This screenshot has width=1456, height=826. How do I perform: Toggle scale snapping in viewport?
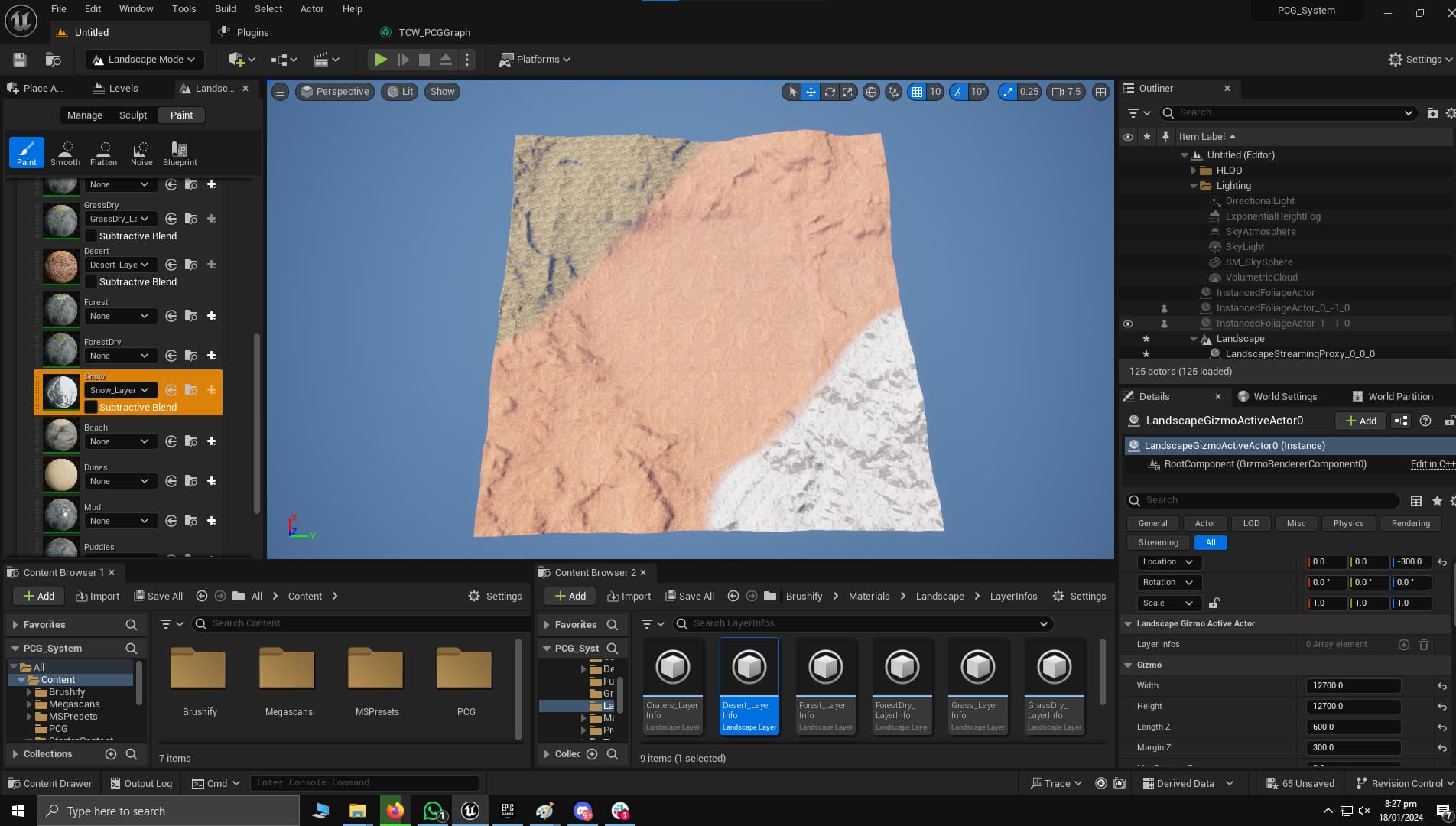click(x=1008, y=92)
